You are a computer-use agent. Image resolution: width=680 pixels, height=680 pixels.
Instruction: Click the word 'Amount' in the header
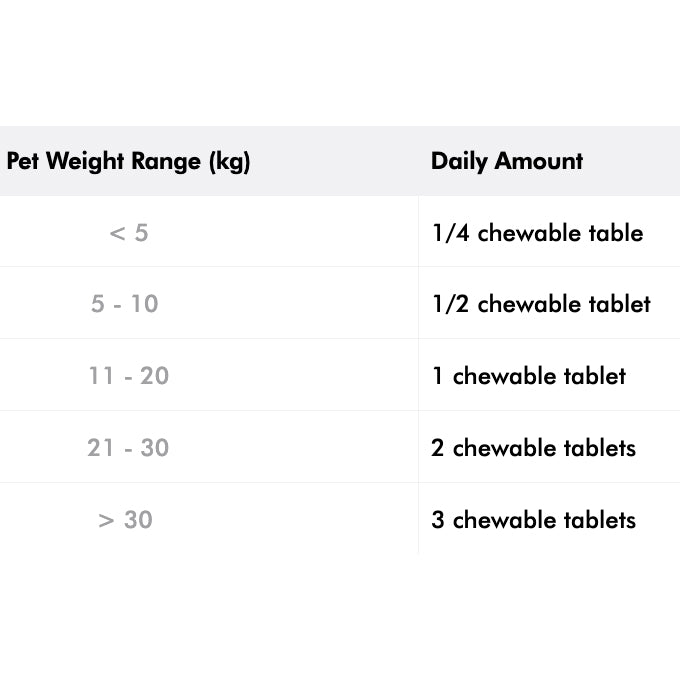click(539, 161)
